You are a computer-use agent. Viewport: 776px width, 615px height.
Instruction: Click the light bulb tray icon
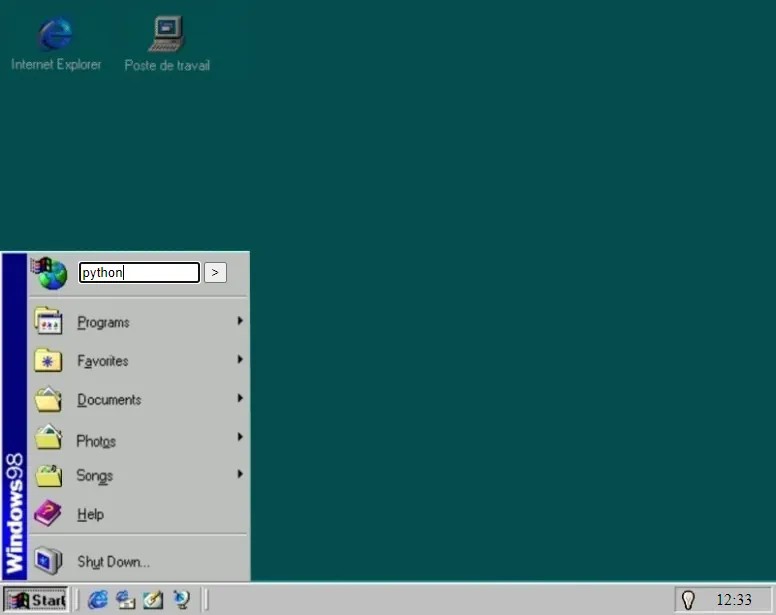coord(688,600)
